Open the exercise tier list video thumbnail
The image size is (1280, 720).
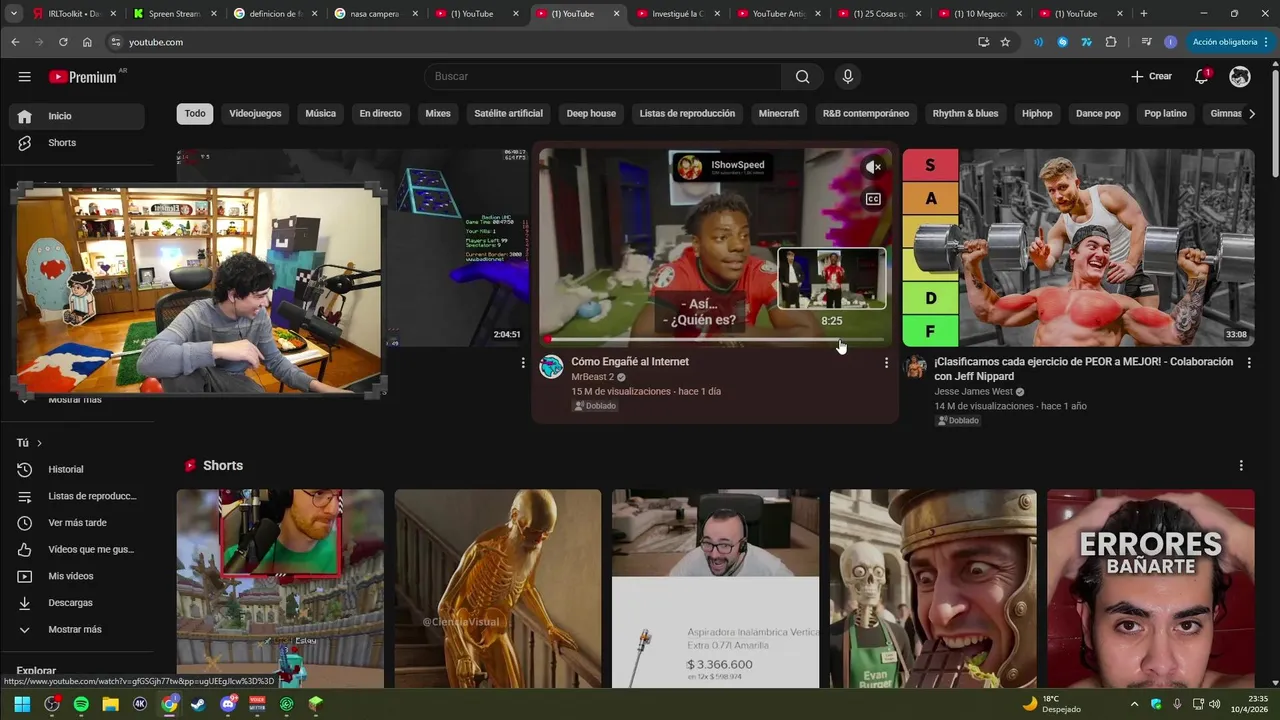click(x=1078, y=248)
